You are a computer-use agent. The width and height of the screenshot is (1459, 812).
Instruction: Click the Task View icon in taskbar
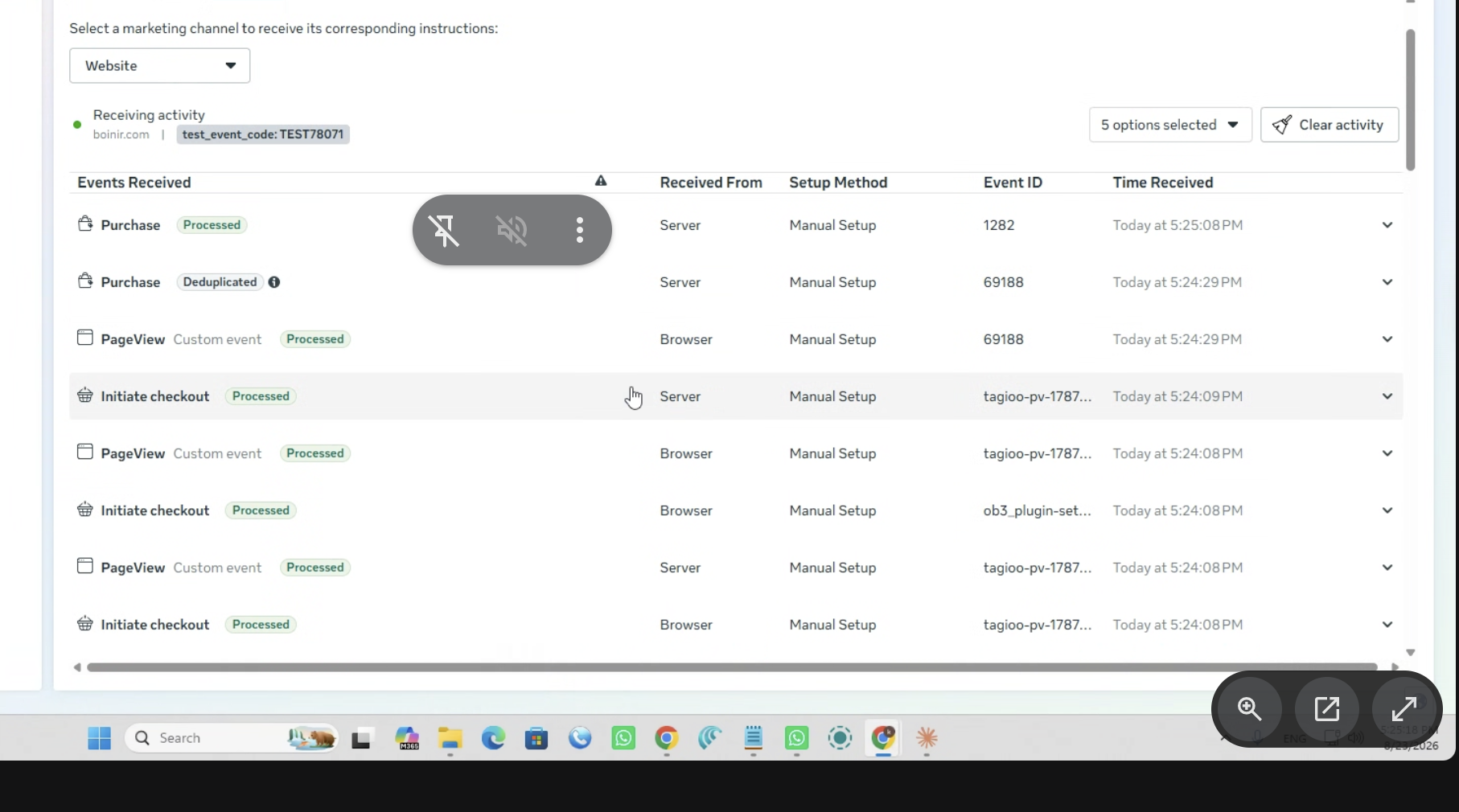pos(363,738)
